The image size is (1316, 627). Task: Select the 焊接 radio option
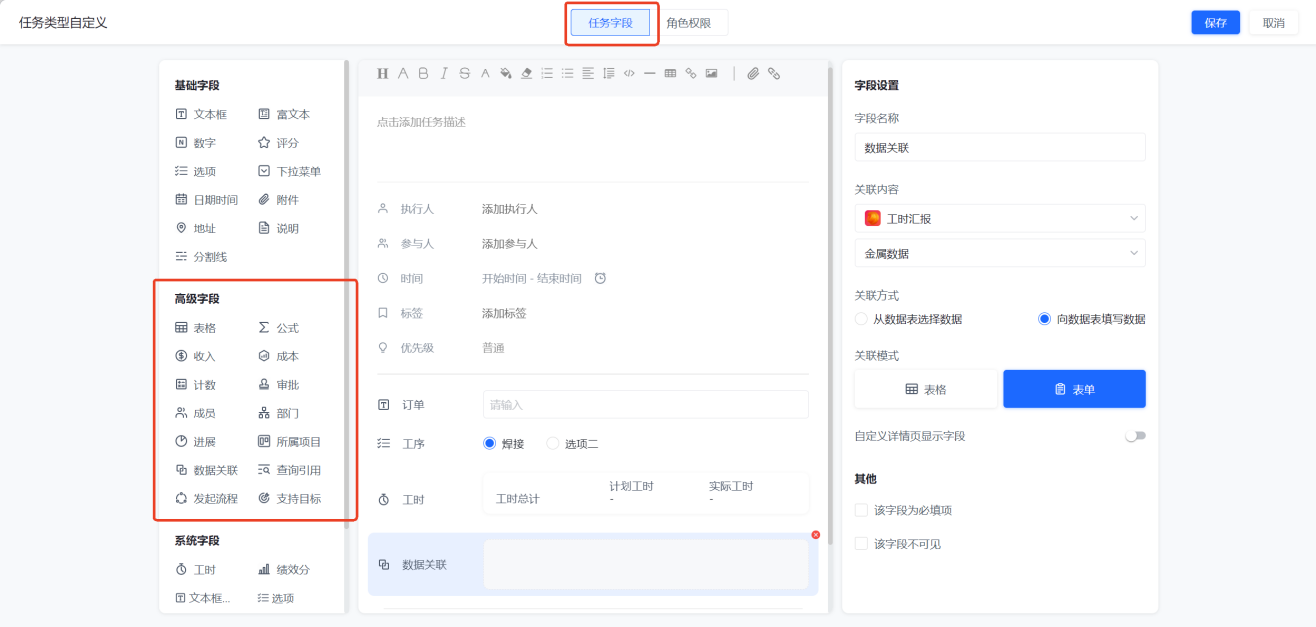pyautogui.click(x=490, y=444)
